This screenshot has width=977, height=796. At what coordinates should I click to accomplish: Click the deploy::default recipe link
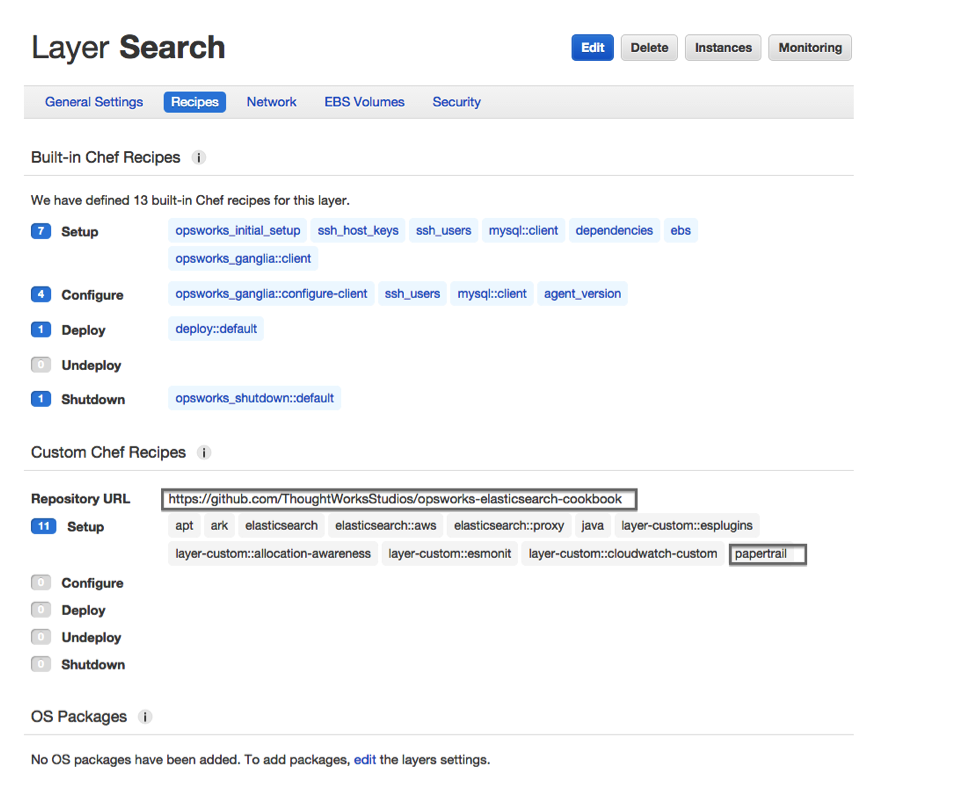[x=216, y=329]
